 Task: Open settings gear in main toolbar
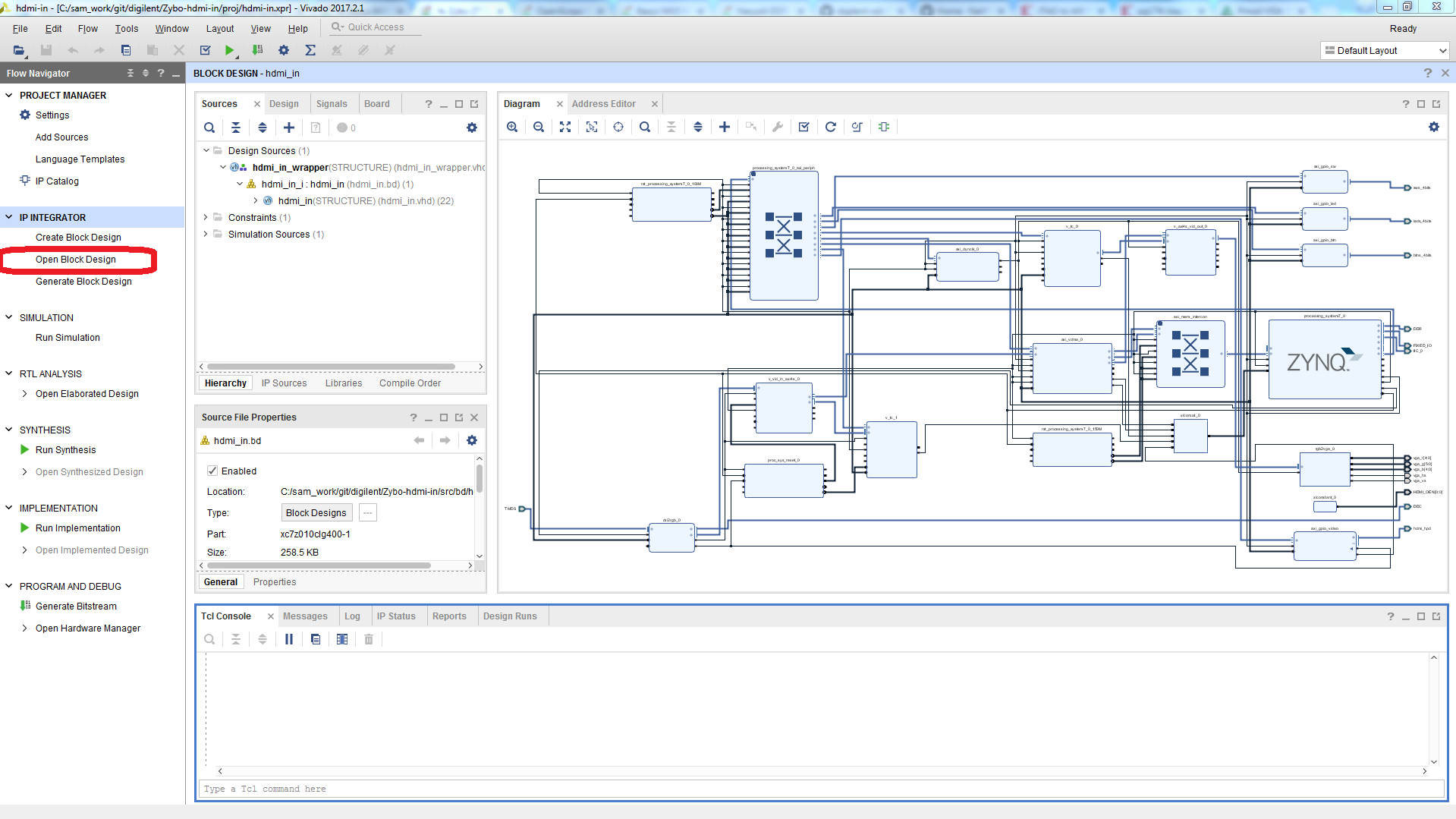pyautogui.click(x=284, y=50)
